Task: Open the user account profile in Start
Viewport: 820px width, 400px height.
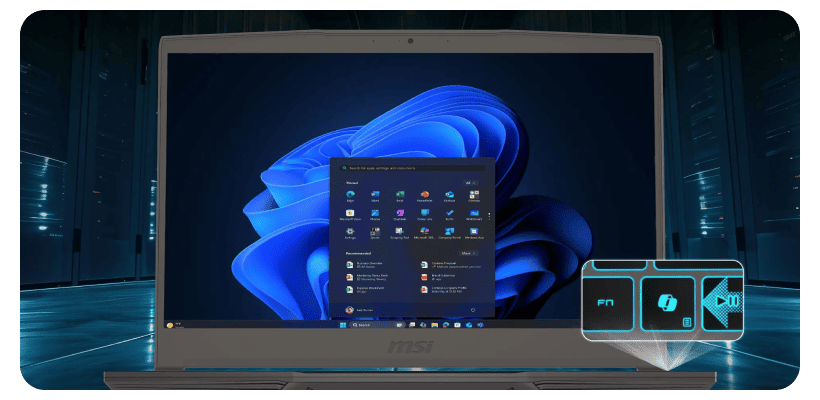Action: coord(359,310)
